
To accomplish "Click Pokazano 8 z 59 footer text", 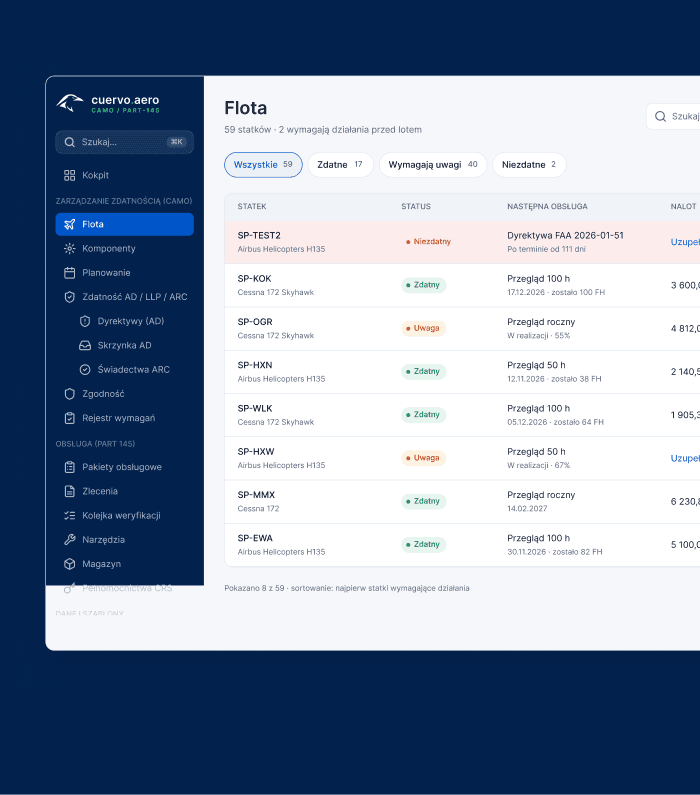I will coord(347,588).
